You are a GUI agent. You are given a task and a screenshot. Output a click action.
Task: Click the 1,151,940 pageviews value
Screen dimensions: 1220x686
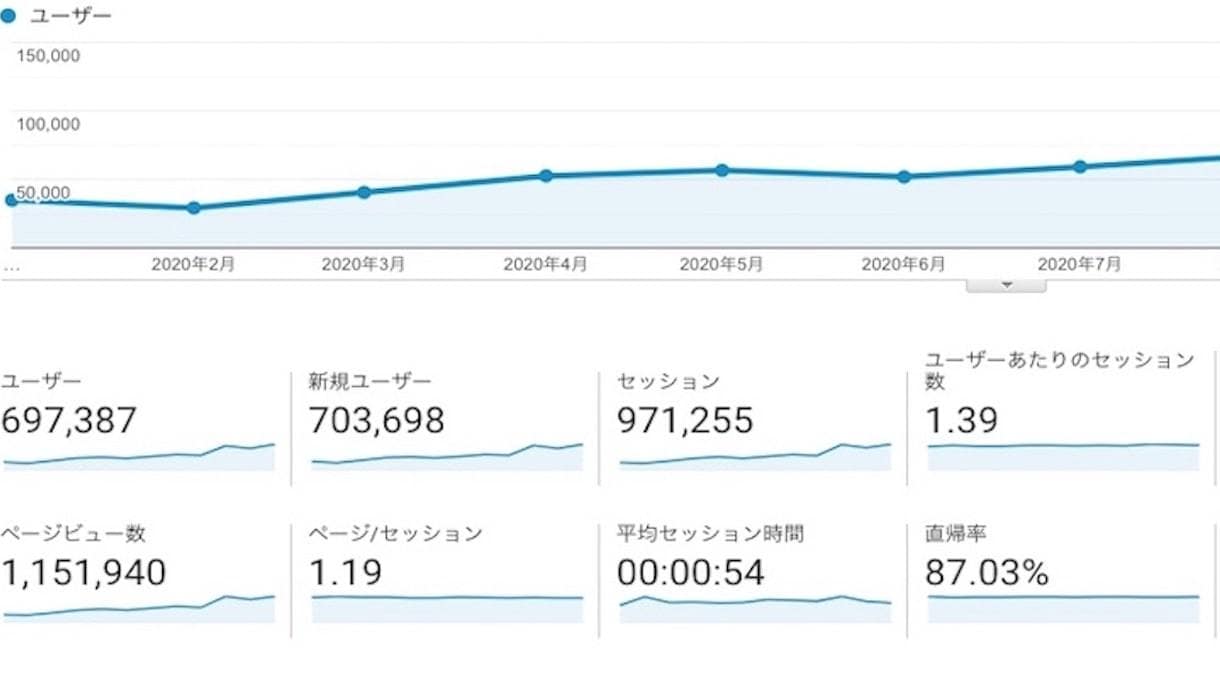click(83, 573)
